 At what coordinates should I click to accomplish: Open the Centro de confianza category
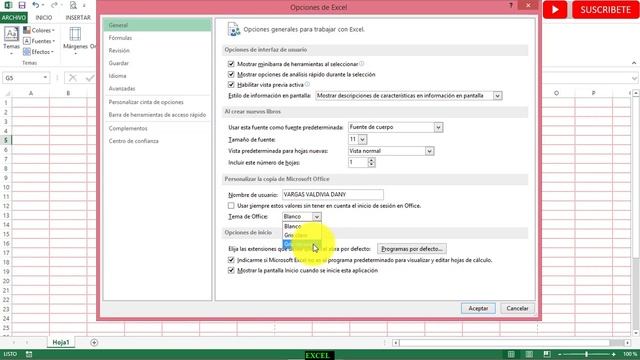point(157,141)
